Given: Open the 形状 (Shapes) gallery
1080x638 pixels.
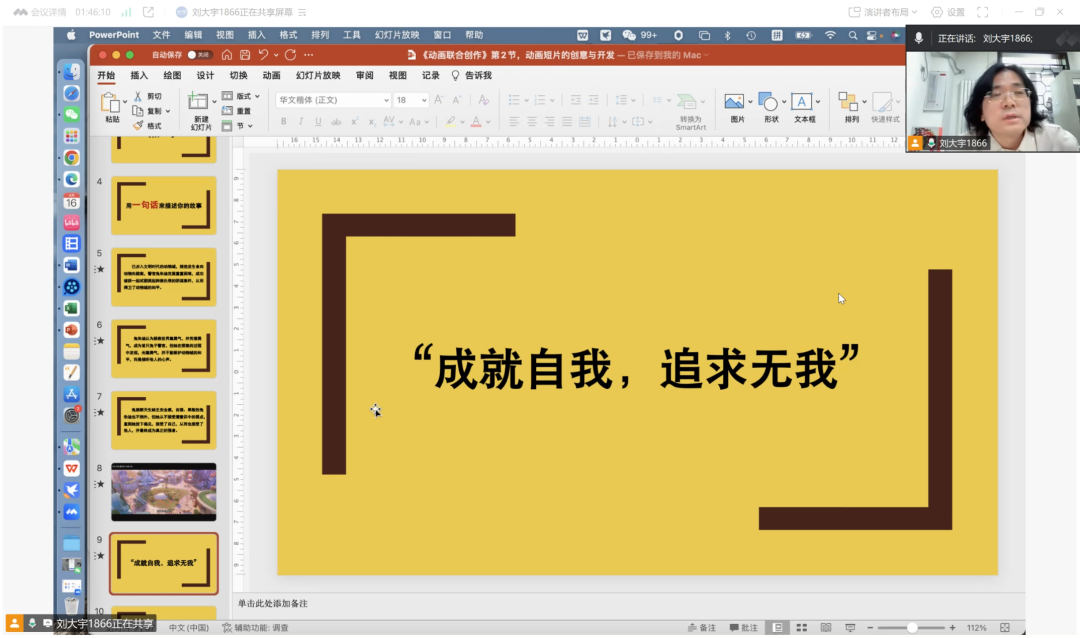Looking at the screenshot, I should pos(767,102).
